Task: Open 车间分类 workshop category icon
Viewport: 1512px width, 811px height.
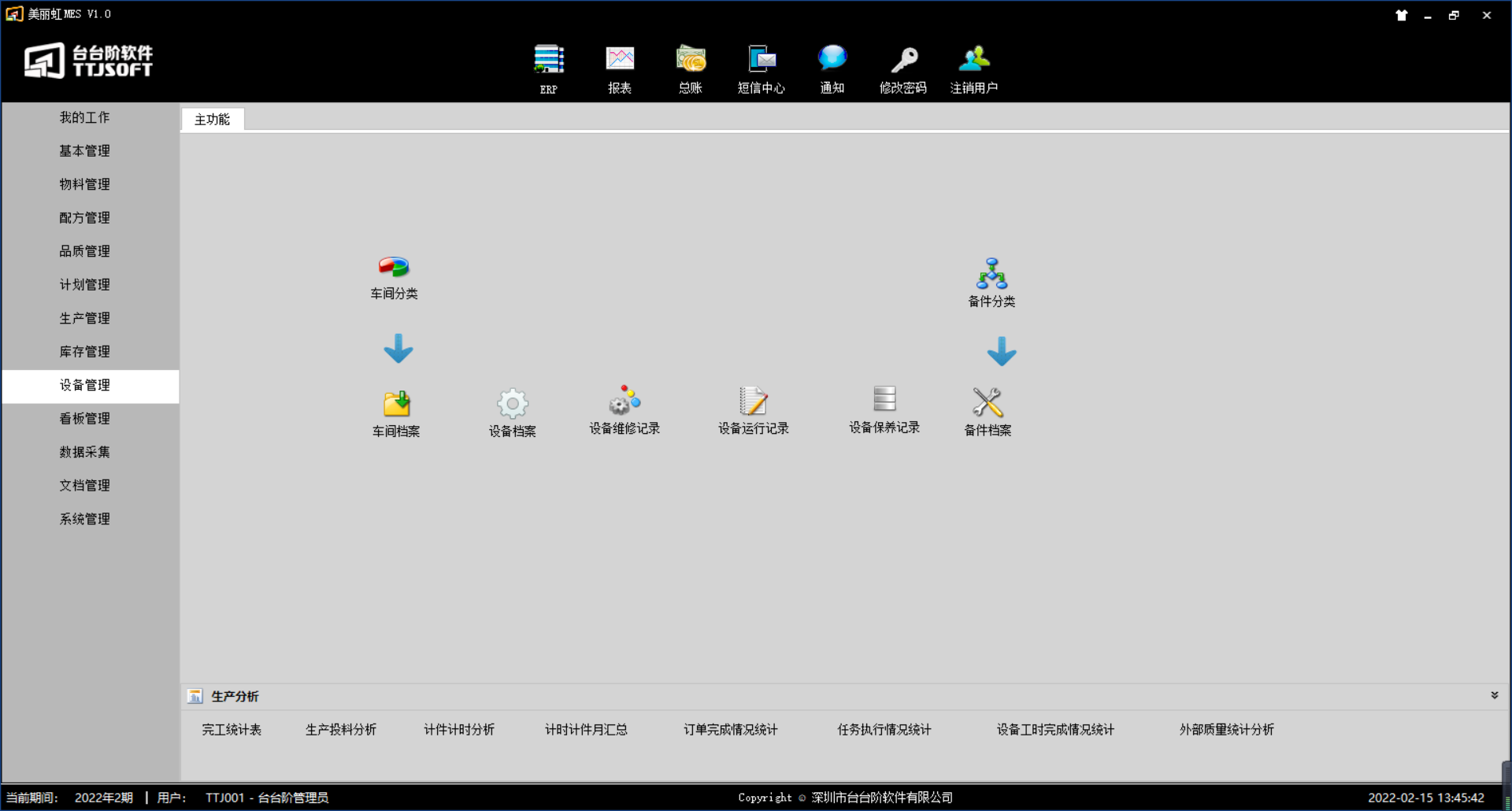Action: coord(394,268)
